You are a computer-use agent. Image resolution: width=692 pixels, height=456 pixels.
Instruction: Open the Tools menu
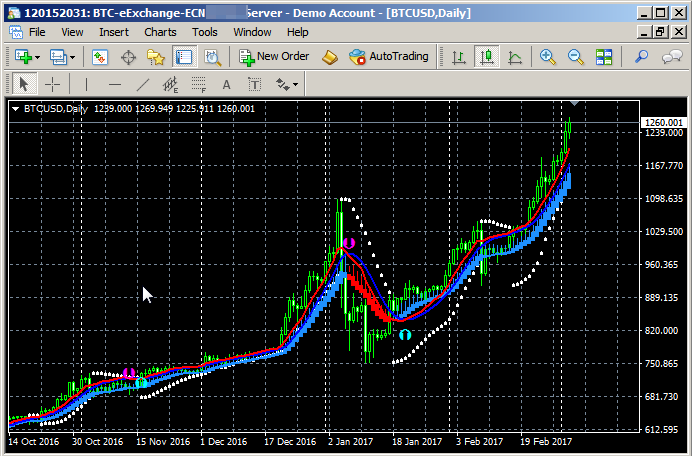coord(204,32)
